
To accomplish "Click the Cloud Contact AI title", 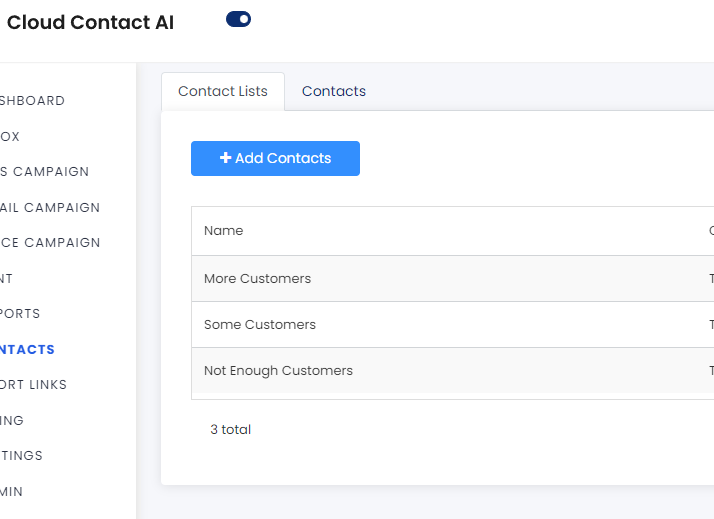I will (90, 23).
